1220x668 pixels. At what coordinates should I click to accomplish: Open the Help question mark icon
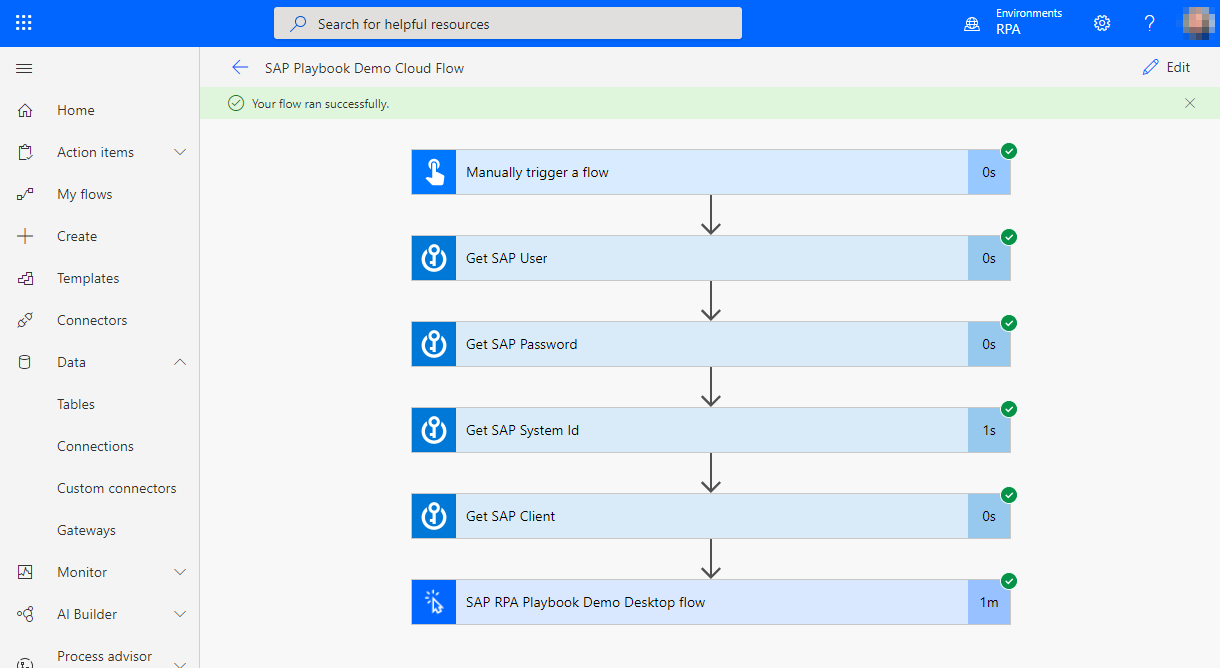click(1150, 23)
